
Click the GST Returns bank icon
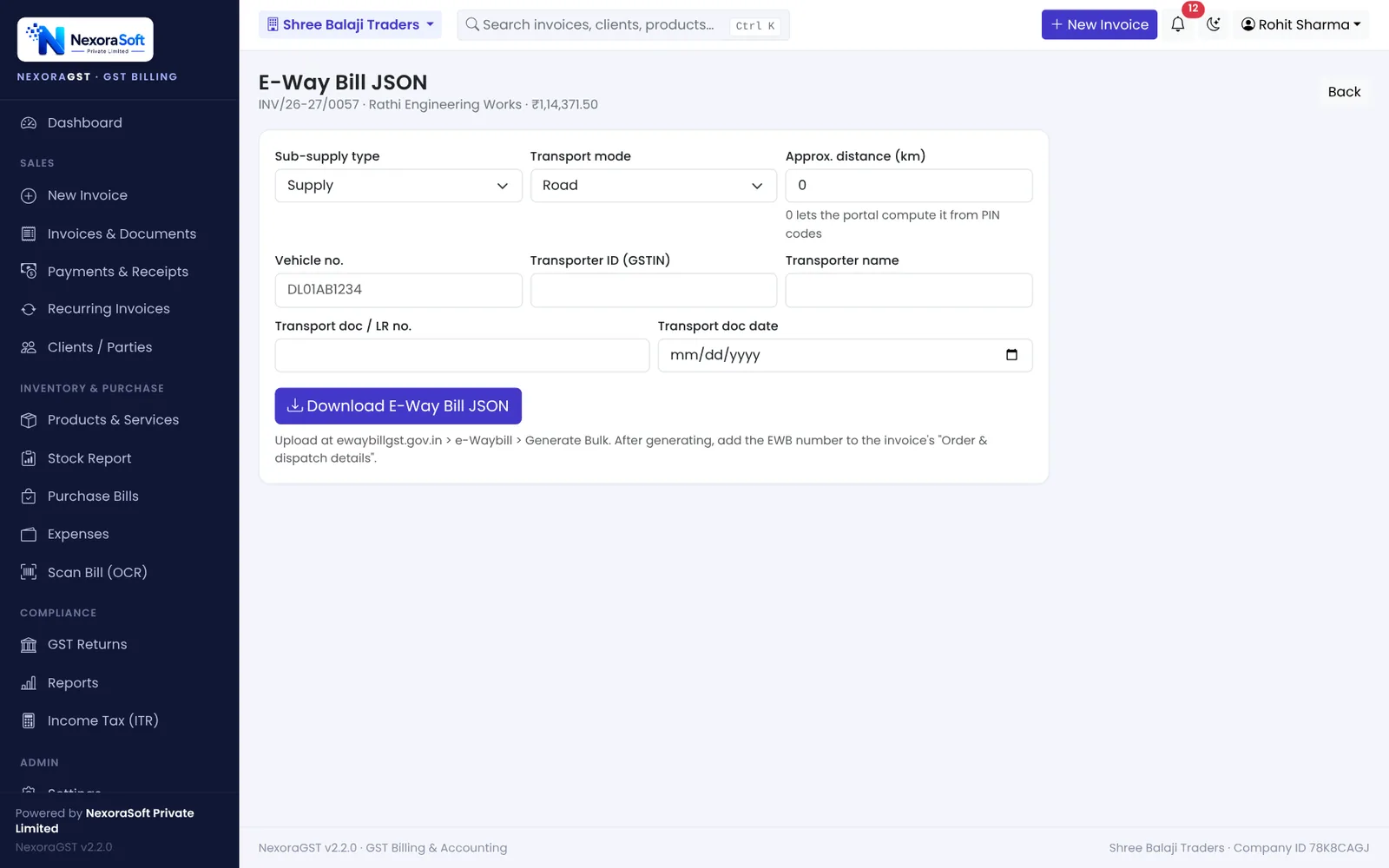pos(29,645)
